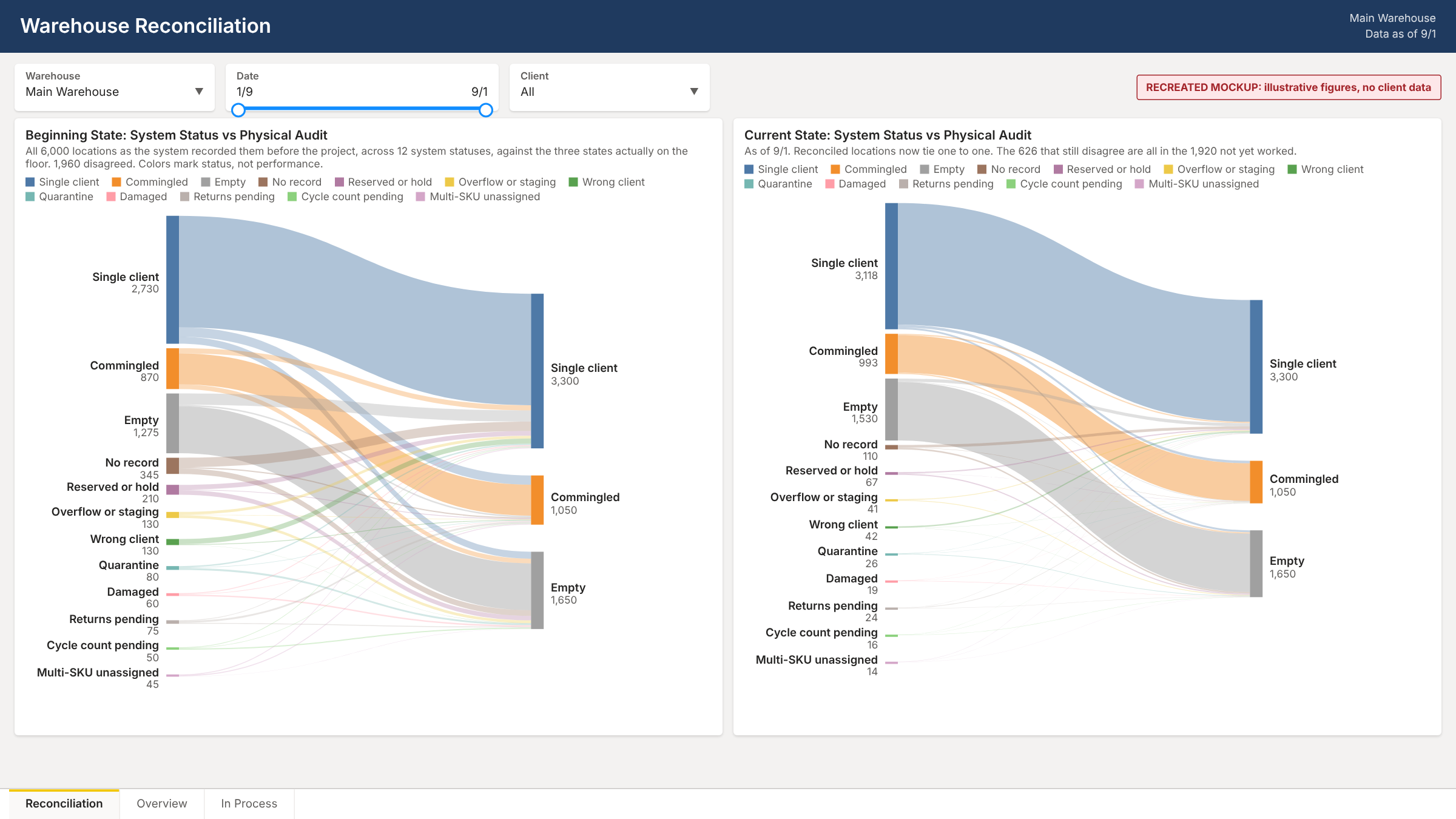The image size is (1456, 819).
Task: Click the 'Data as of 9/1' header text
Action: pos(1400,34)
